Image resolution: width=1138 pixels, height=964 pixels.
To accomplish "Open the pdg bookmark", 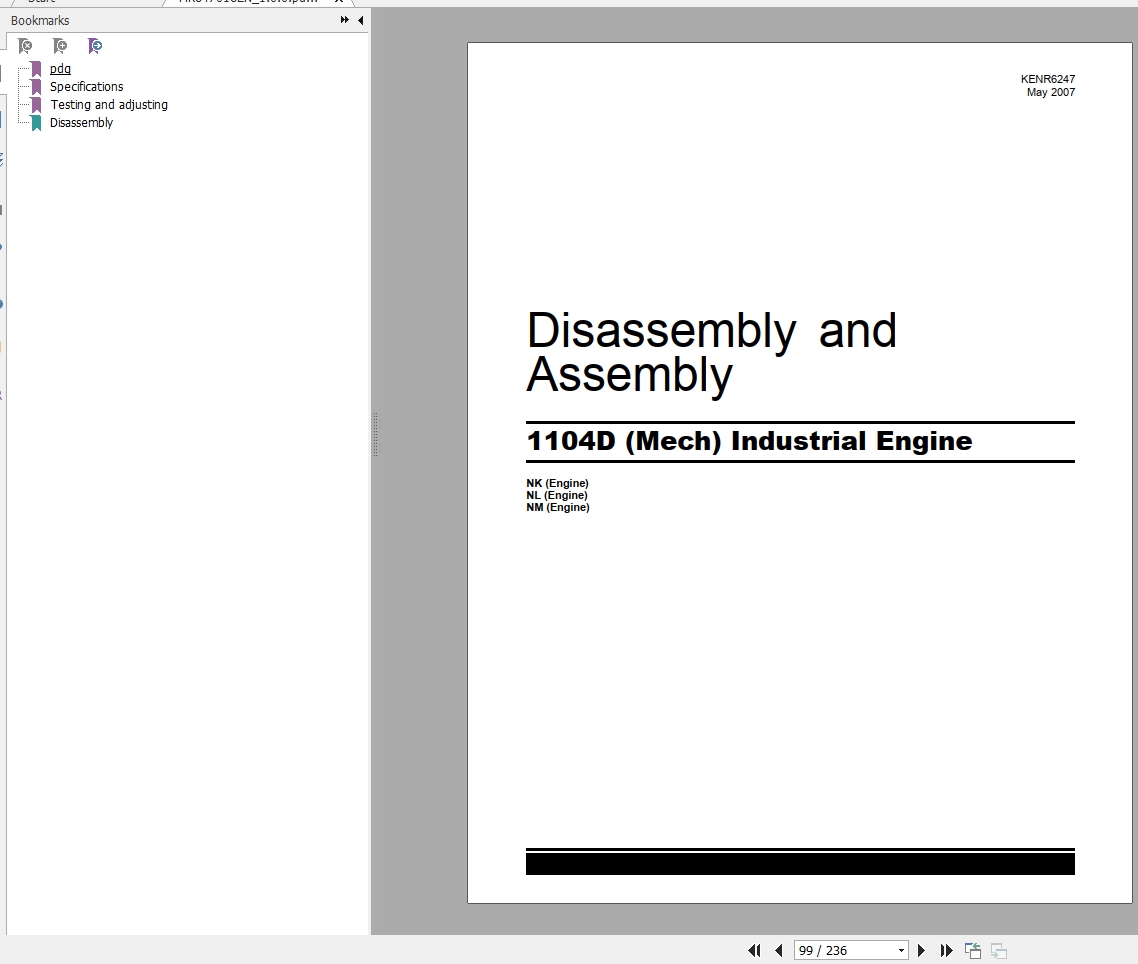I will pyautogui.click(x=60, y=69).
